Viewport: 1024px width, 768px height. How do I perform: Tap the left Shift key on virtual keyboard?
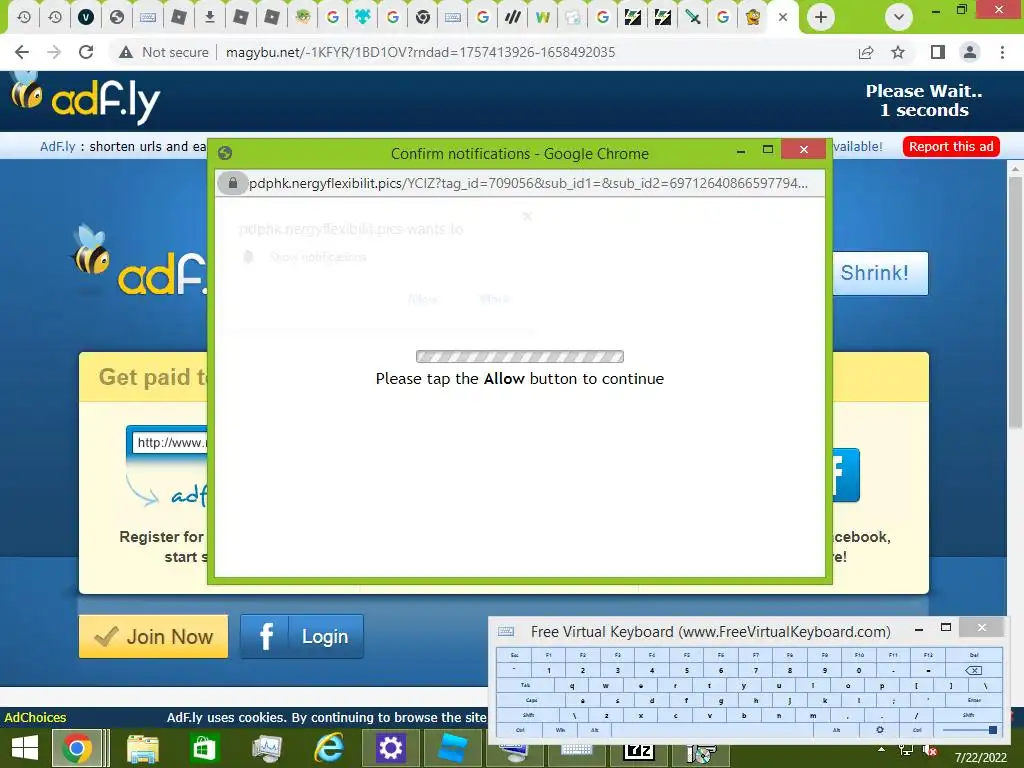point(528,715)
